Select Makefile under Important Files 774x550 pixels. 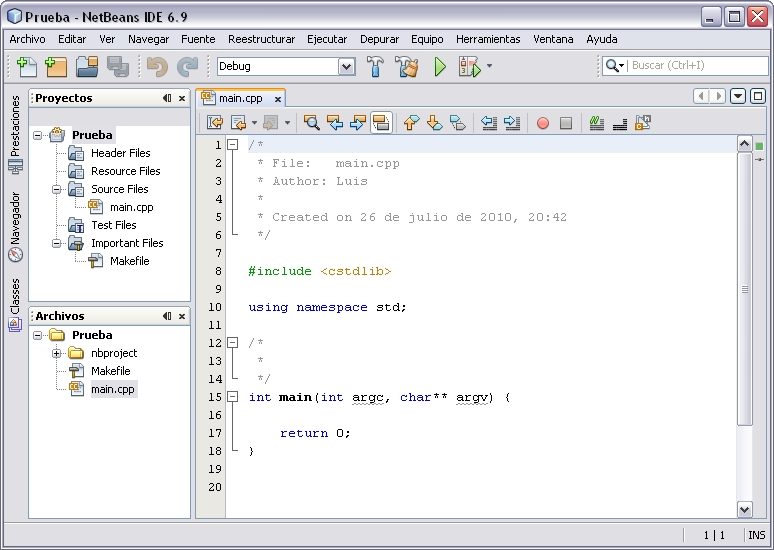click(x=129, y=261)
